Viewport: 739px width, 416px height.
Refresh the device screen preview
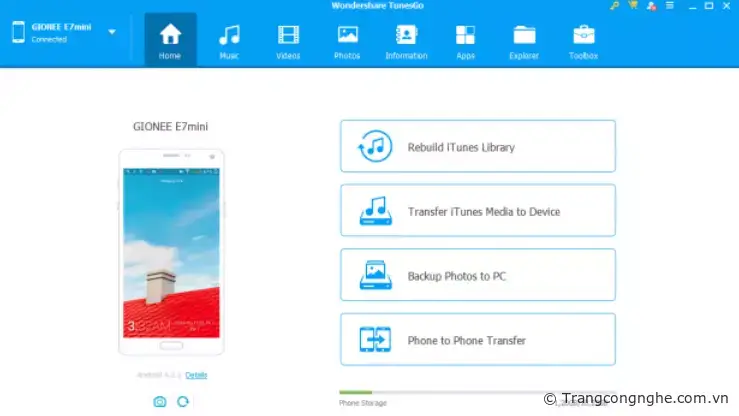(183, 401)
